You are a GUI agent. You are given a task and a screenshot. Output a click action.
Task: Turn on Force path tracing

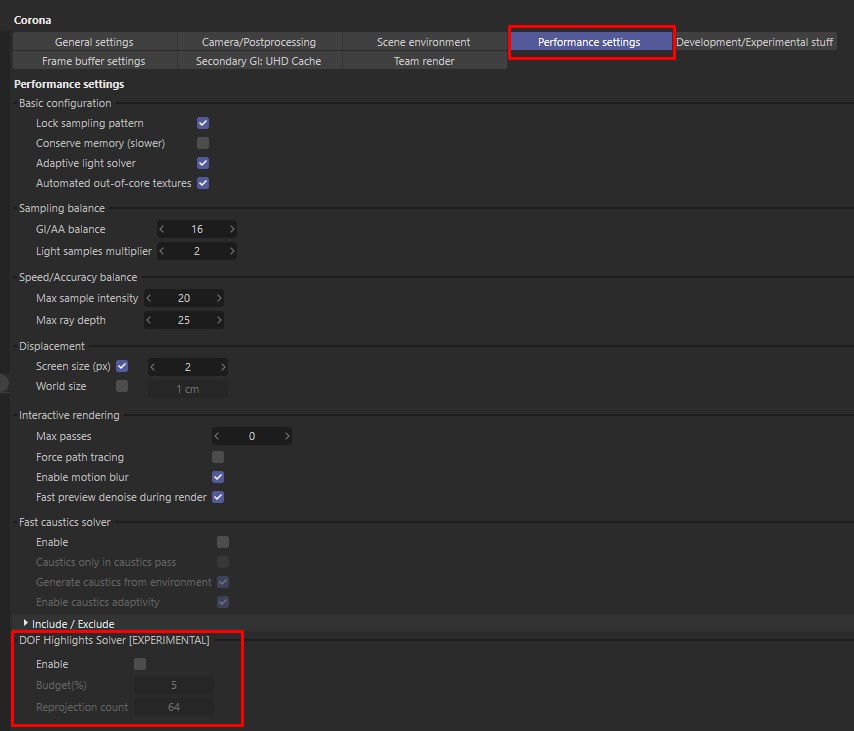coord(218,457)
